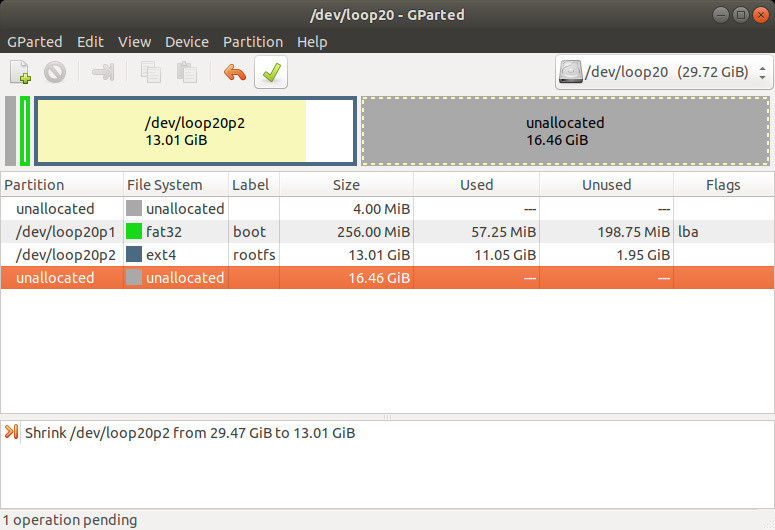Click the resize/move partition icon

pyautogui.click(x=103, y=72)
